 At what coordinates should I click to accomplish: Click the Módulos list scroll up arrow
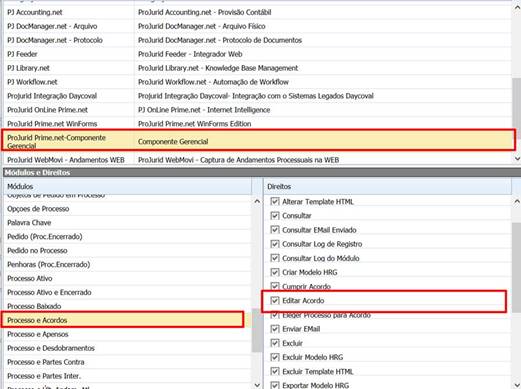pos(257,201)
